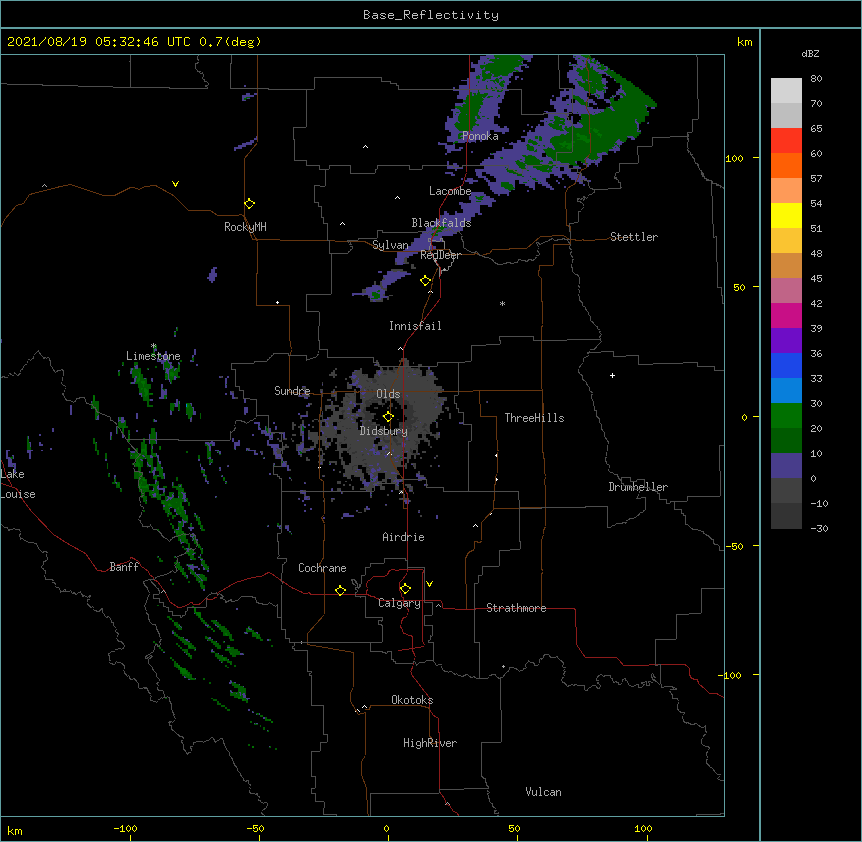Select the light grey top legend swatch
The width and height of the screenshot is (862, 842).
(786, 91)
